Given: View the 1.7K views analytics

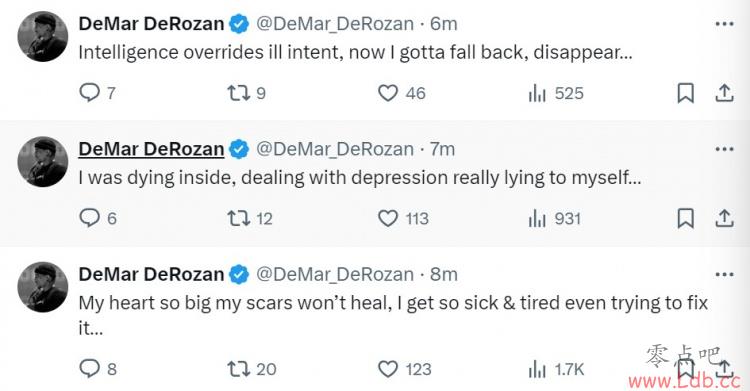Looking at the screenshot, I should (556, 369).
